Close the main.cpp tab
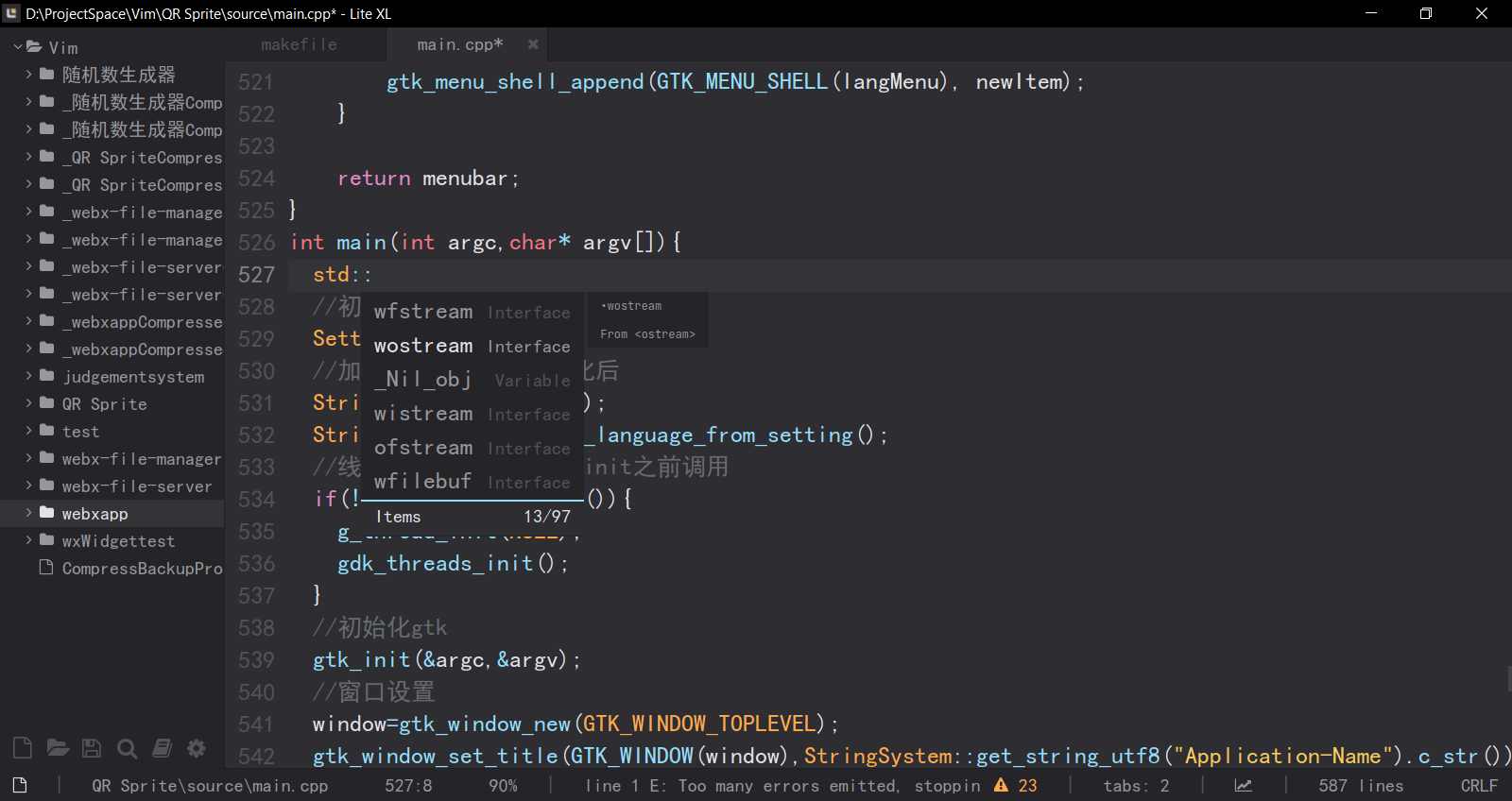This screenshot has height=801, width=1512. pos(533,44)
